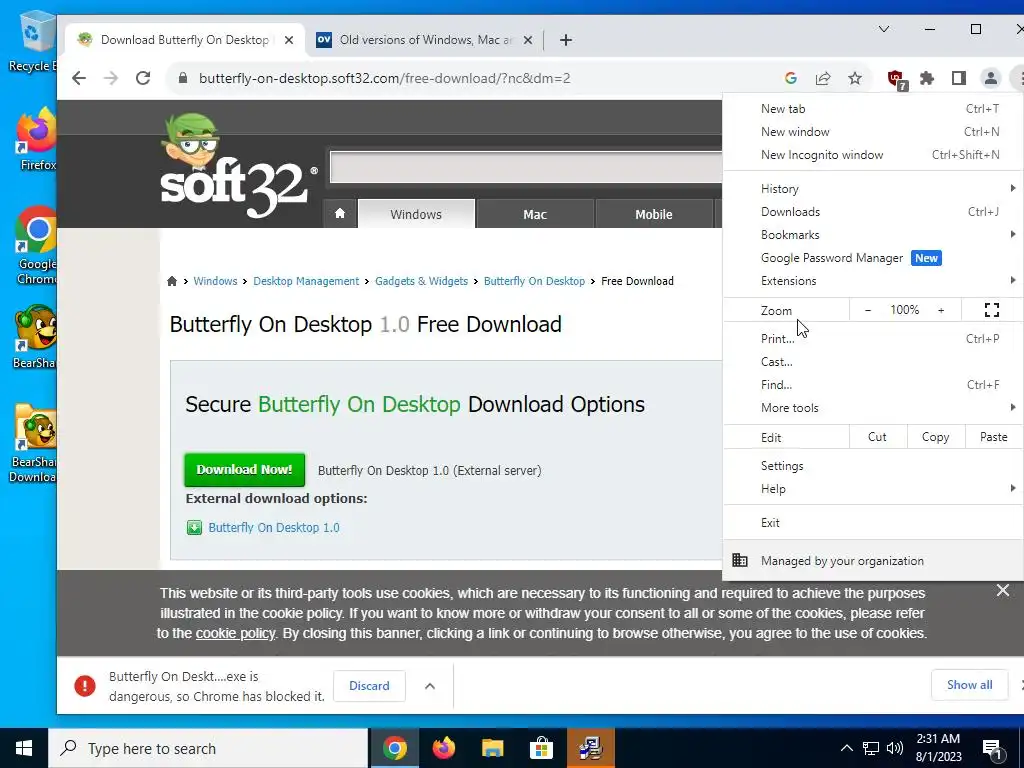Click Firefox in the taskbar
1024x768 pixels.
(443, 748)
